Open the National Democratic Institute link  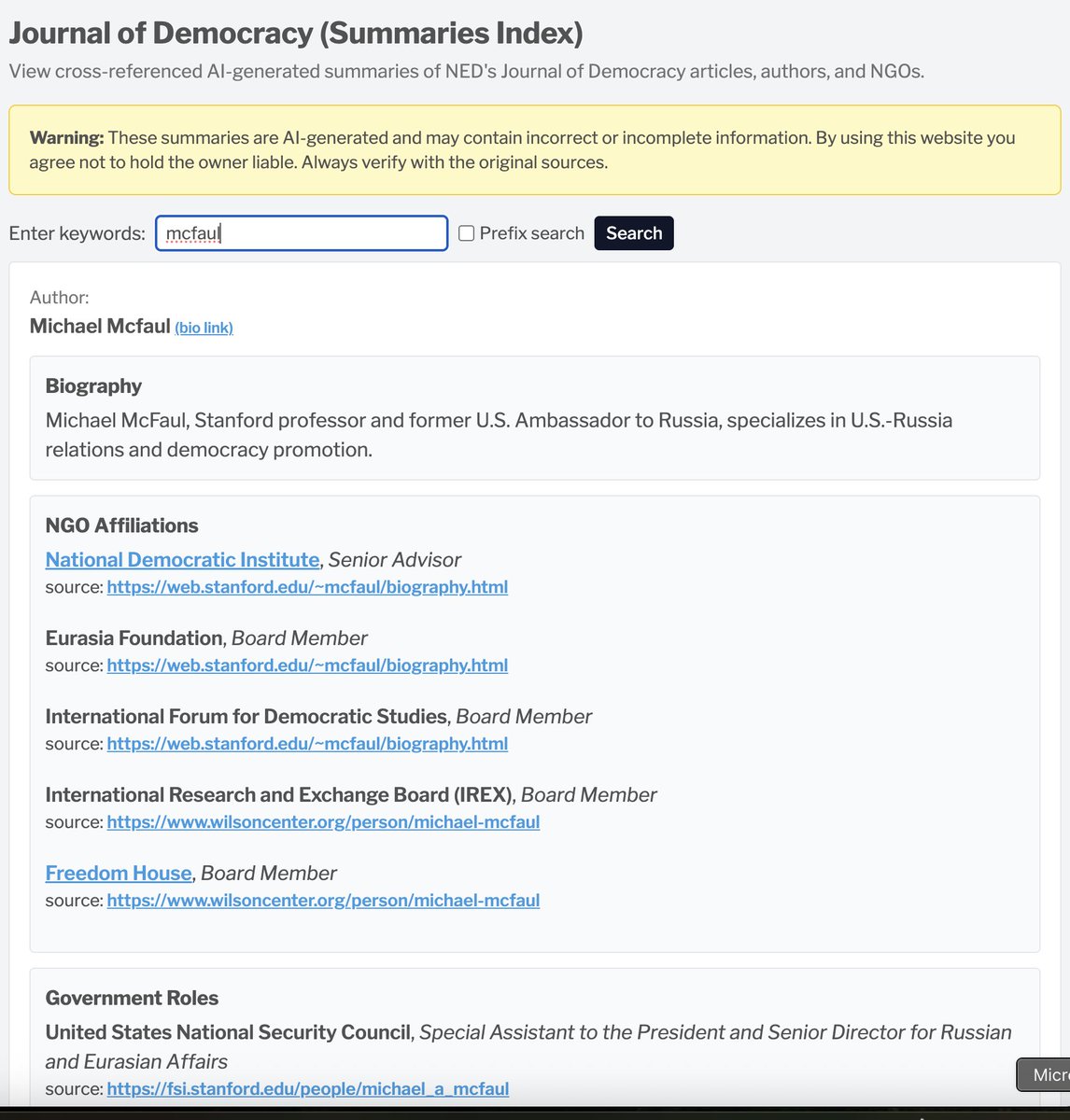click(x=182, y=560)
